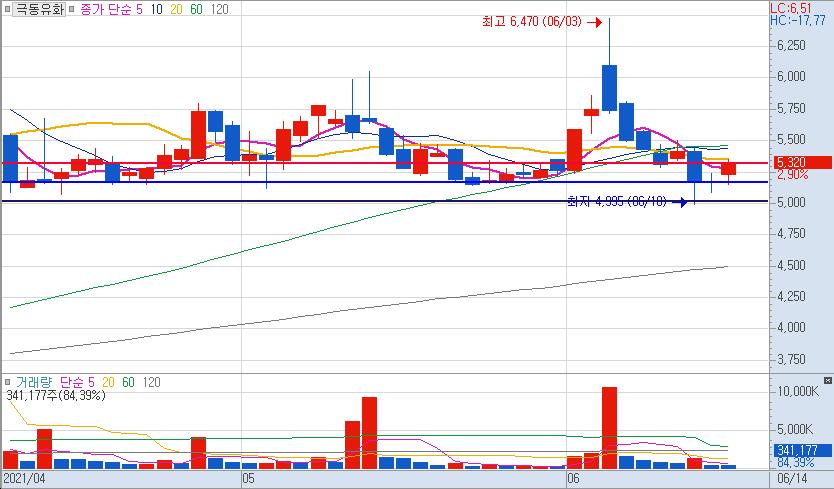The width and height of the screenshot is (834, 489).
Task: Click the 05 month date axis label
Action: (248, 478)
